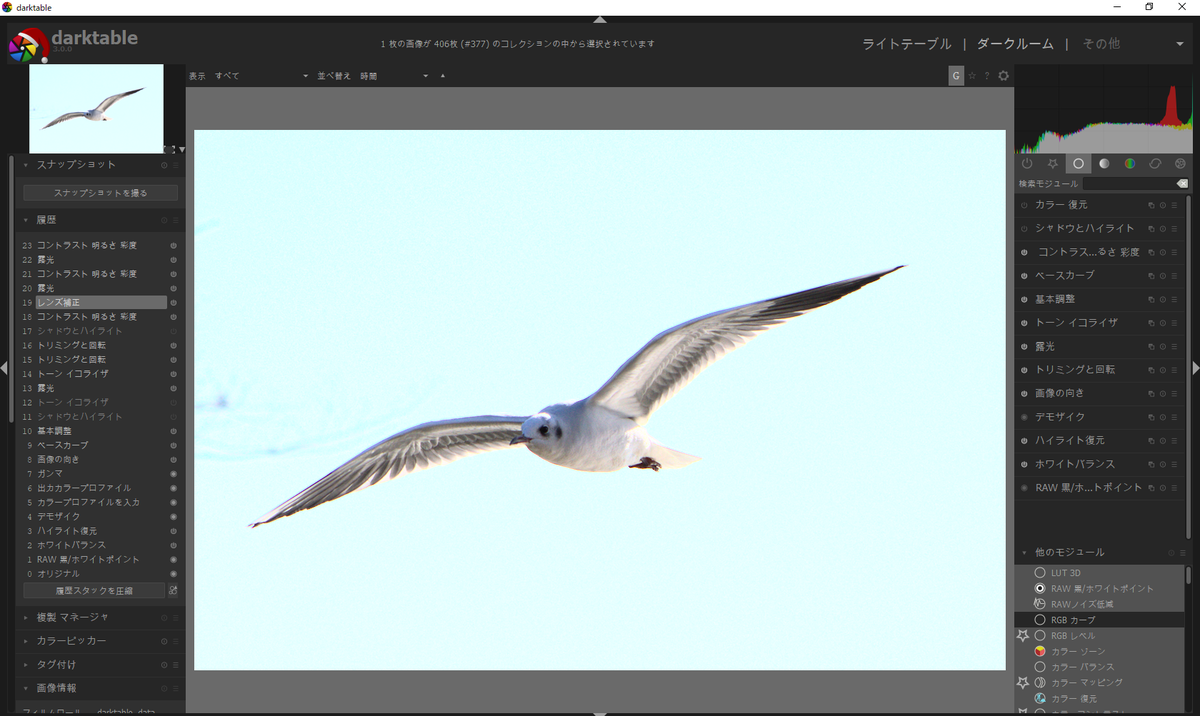Expand the カラーピッカー panel

pyautogui.click(x=25, y=641)
